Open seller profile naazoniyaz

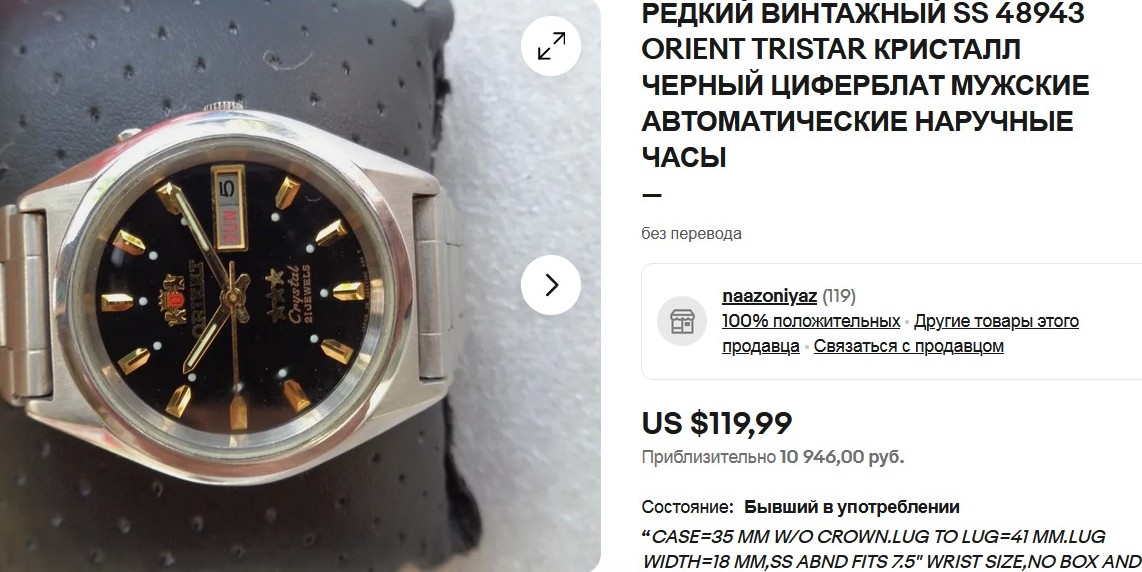(x=769, y=296)
